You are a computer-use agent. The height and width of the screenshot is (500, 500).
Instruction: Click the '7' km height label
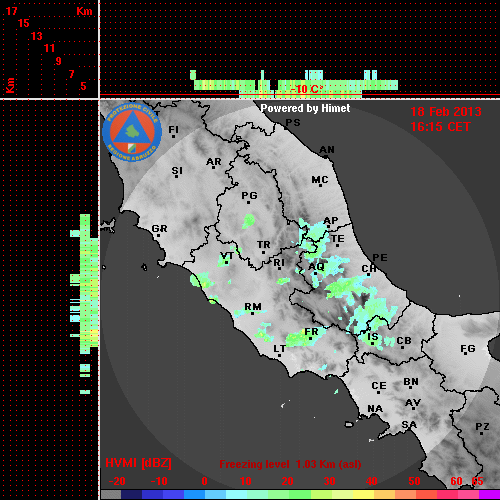71,74
